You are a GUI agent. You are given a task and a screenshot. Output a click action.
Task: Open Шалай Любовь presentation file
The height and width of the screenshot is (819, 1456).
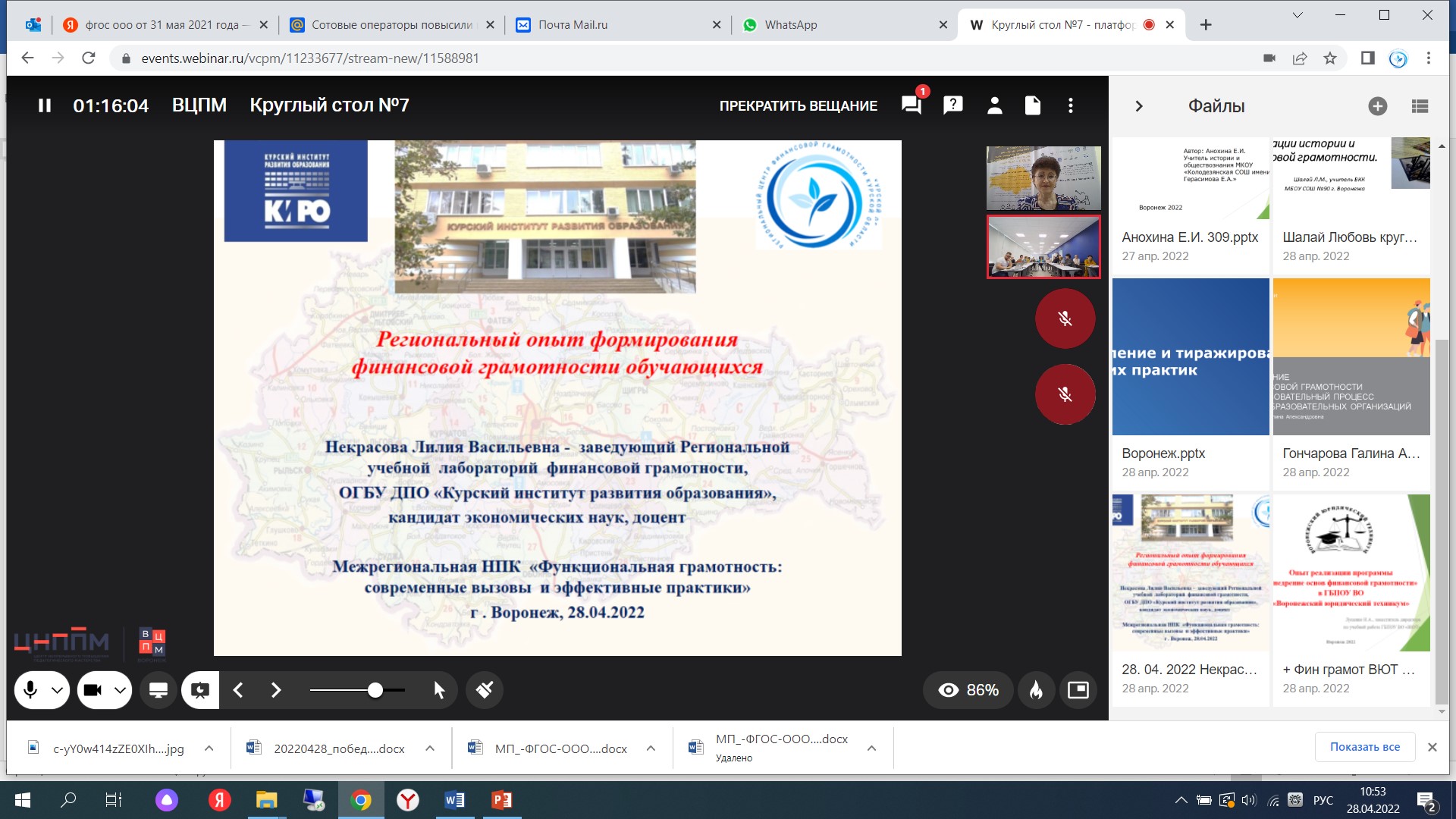click(x=1351, y=206)
